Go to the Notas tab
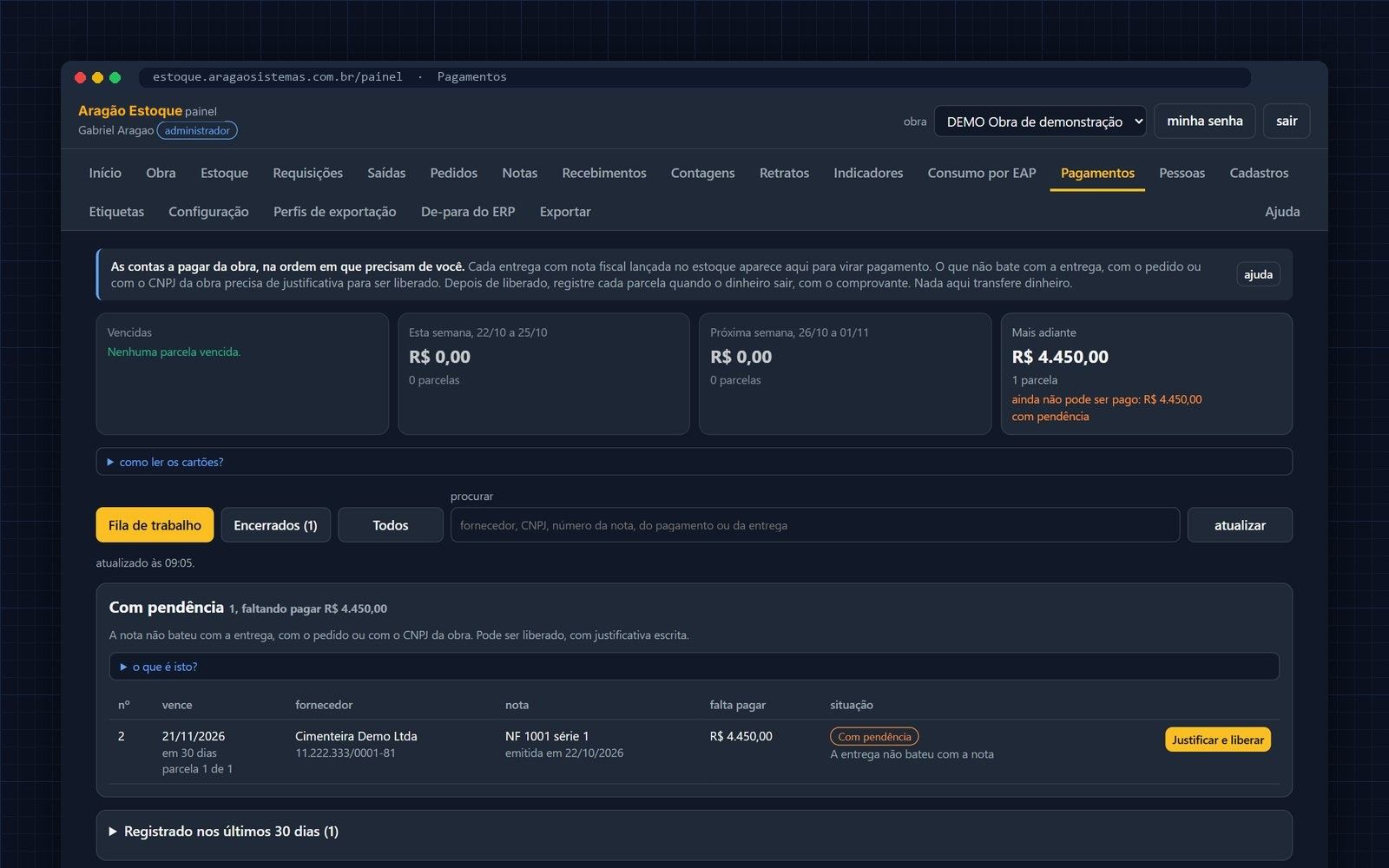Image resolution: width=1389 pixels, height=868 pixels. click(519, 173)
